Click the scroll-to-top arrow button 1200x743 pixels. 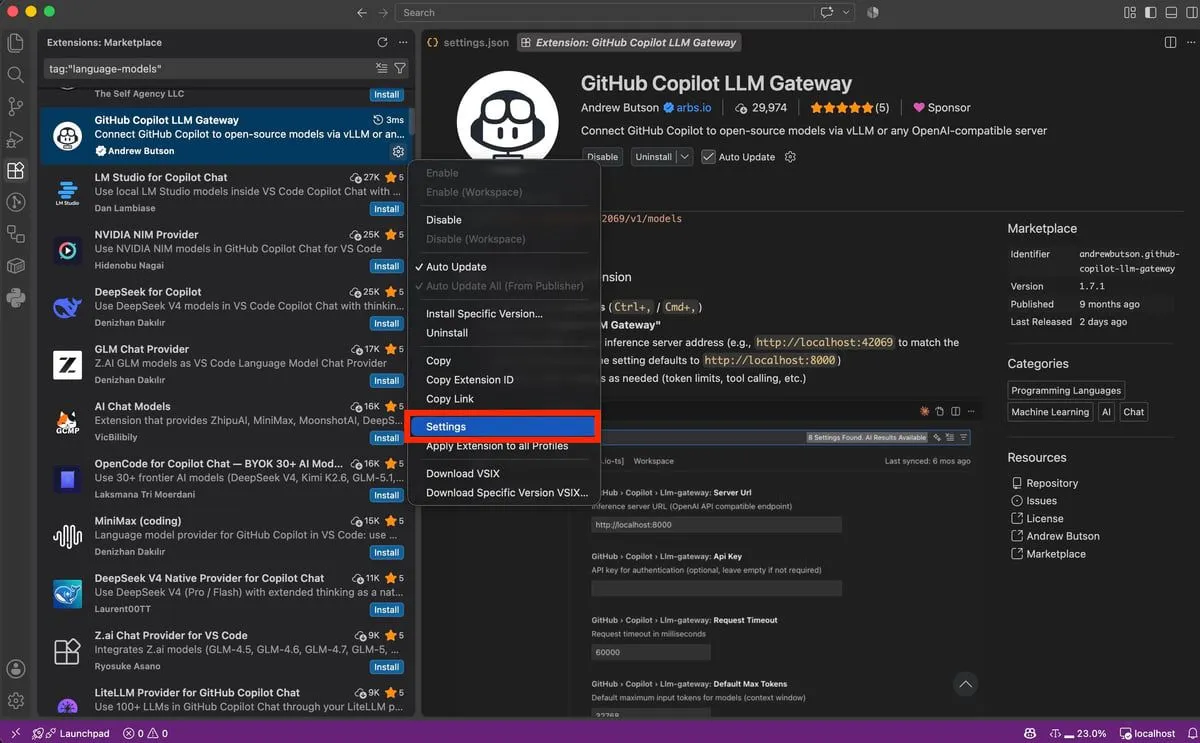tap(965, 685)
